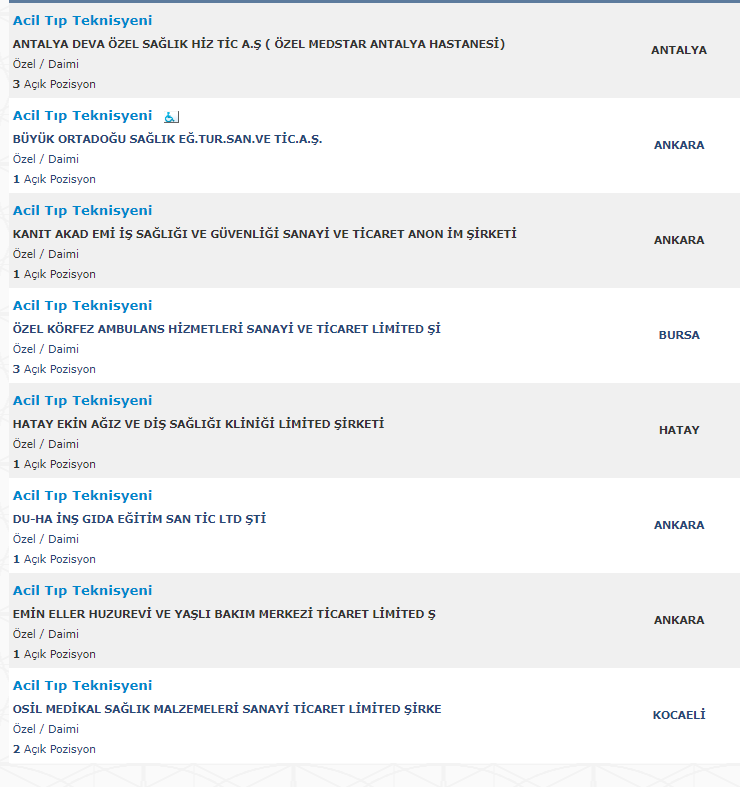The height and width of the screenshot is (787, 740).
Task: Open Acil Tıp Teknisyeni title above KANIT AKAD
Action: tap(83, 211)
